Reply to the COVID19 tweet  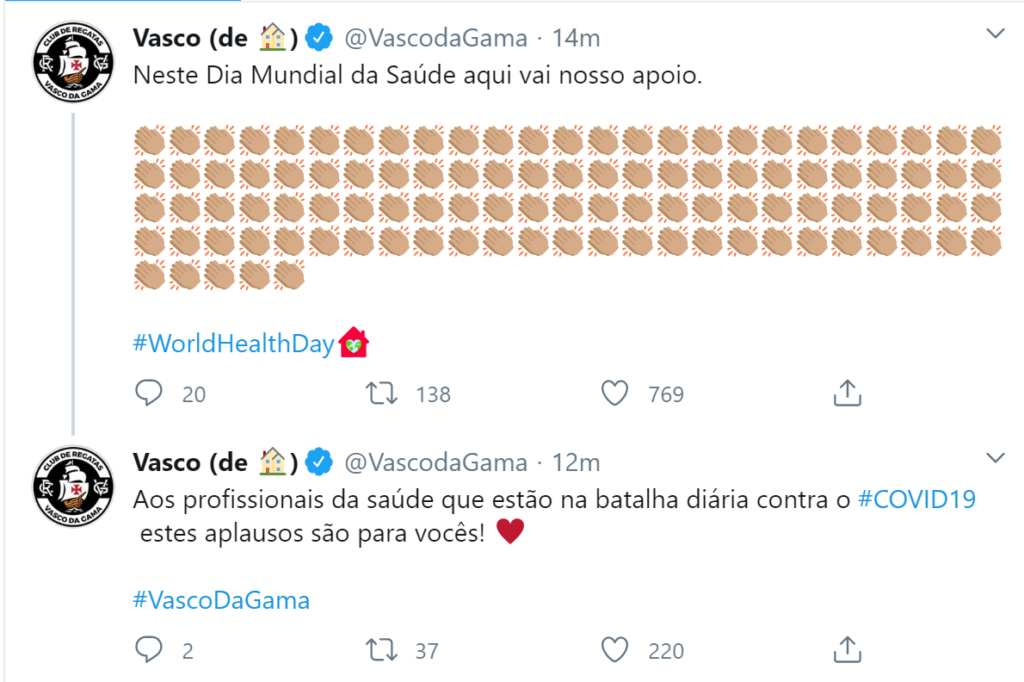(x=148, y=650)
